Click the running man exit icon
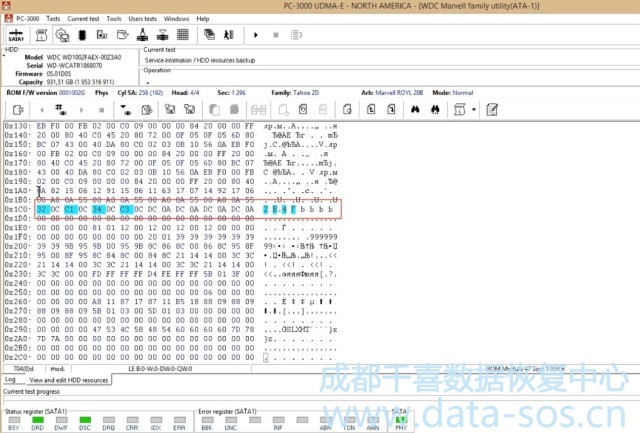The width and height of the screenshot is (640, 433). point(229,35)
